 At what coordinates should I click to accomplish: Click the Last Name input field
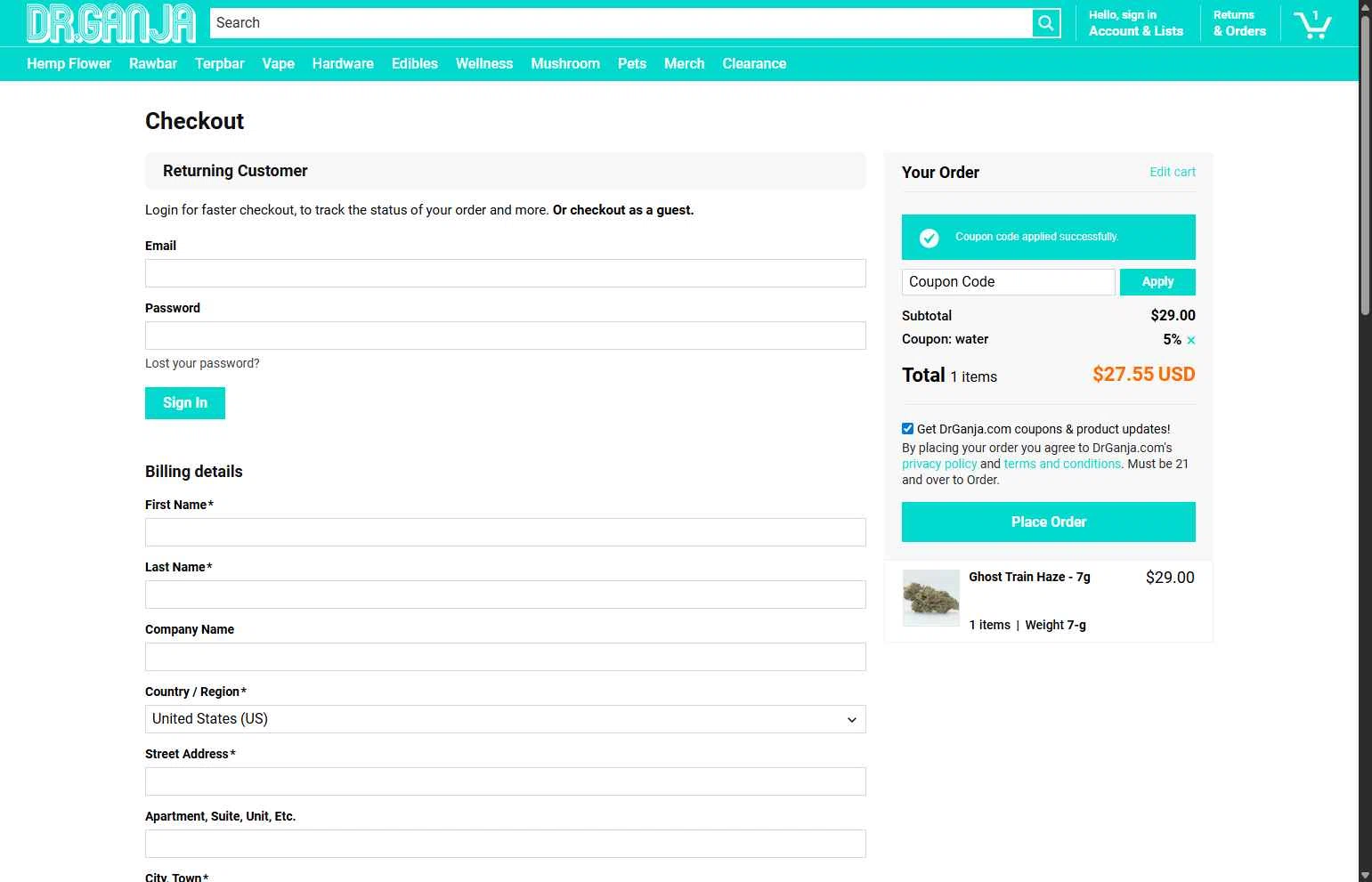[506, 595]
